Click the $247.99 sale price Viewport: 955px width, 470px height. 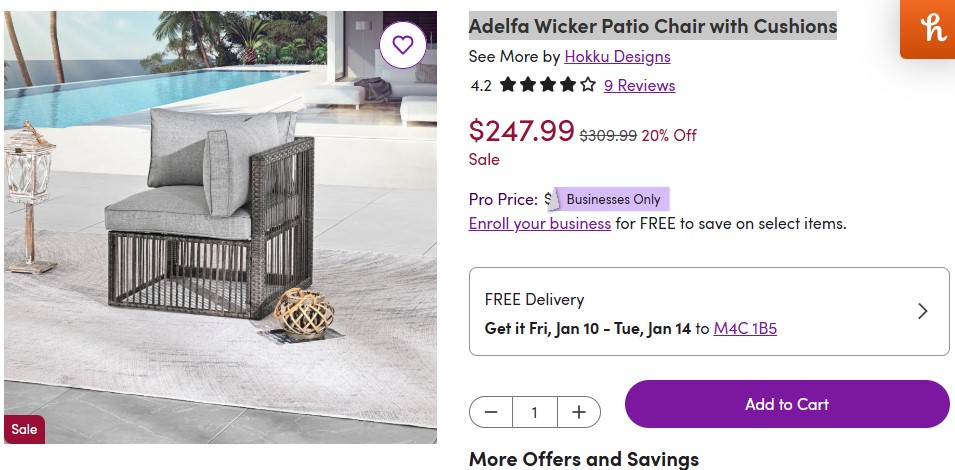[x=521, y=131]
